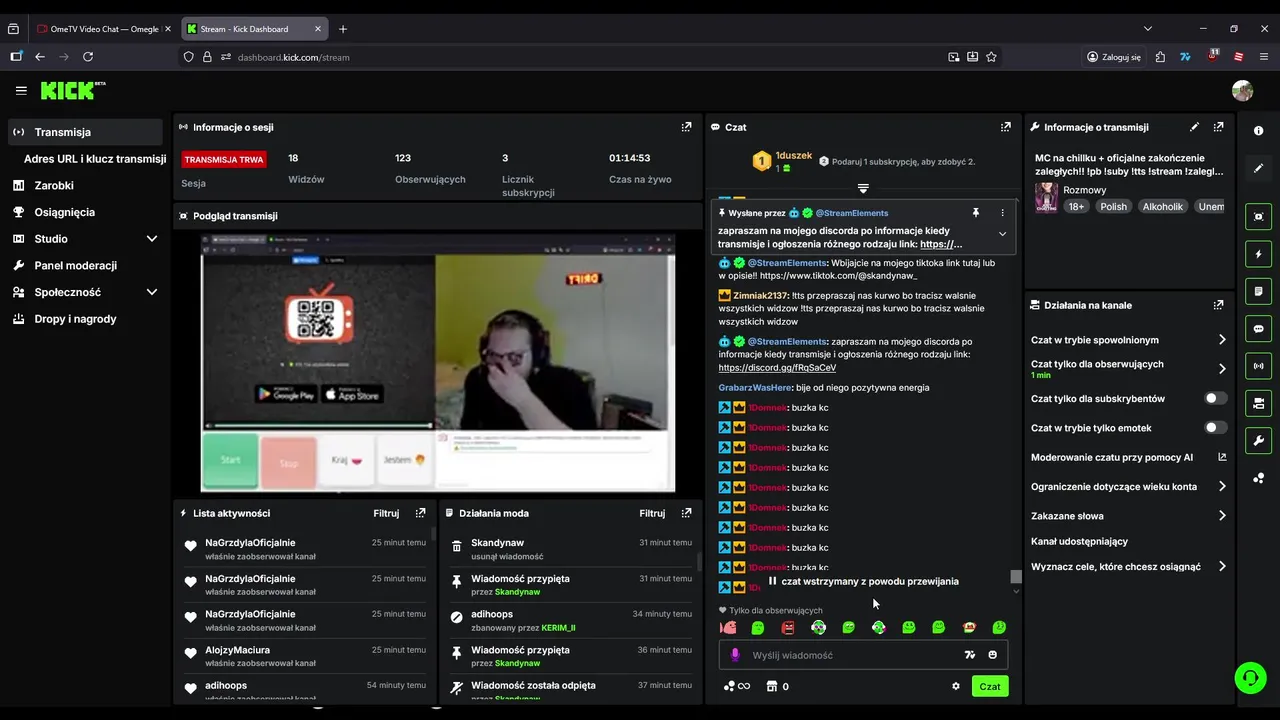The height and width of the screenshot is (720, 1280).
Task: Click the KICK logo
Action: click(72, 91)
